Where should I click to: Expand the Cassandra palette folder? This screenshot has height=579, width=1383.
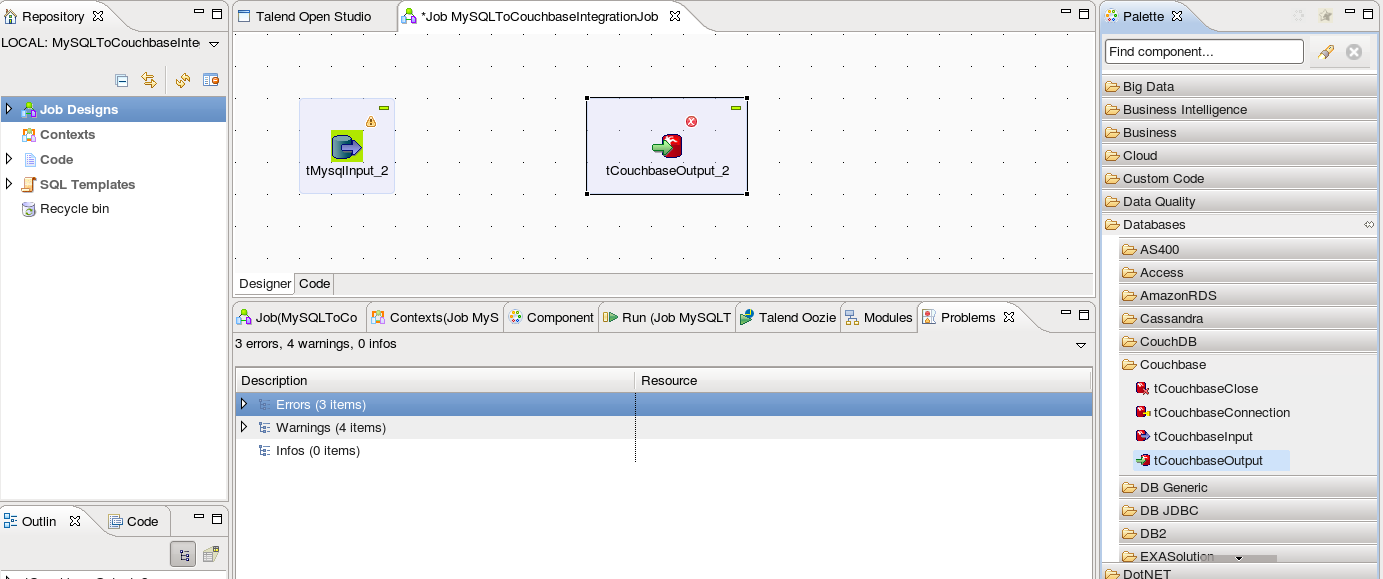click(x=1248, y=319)
